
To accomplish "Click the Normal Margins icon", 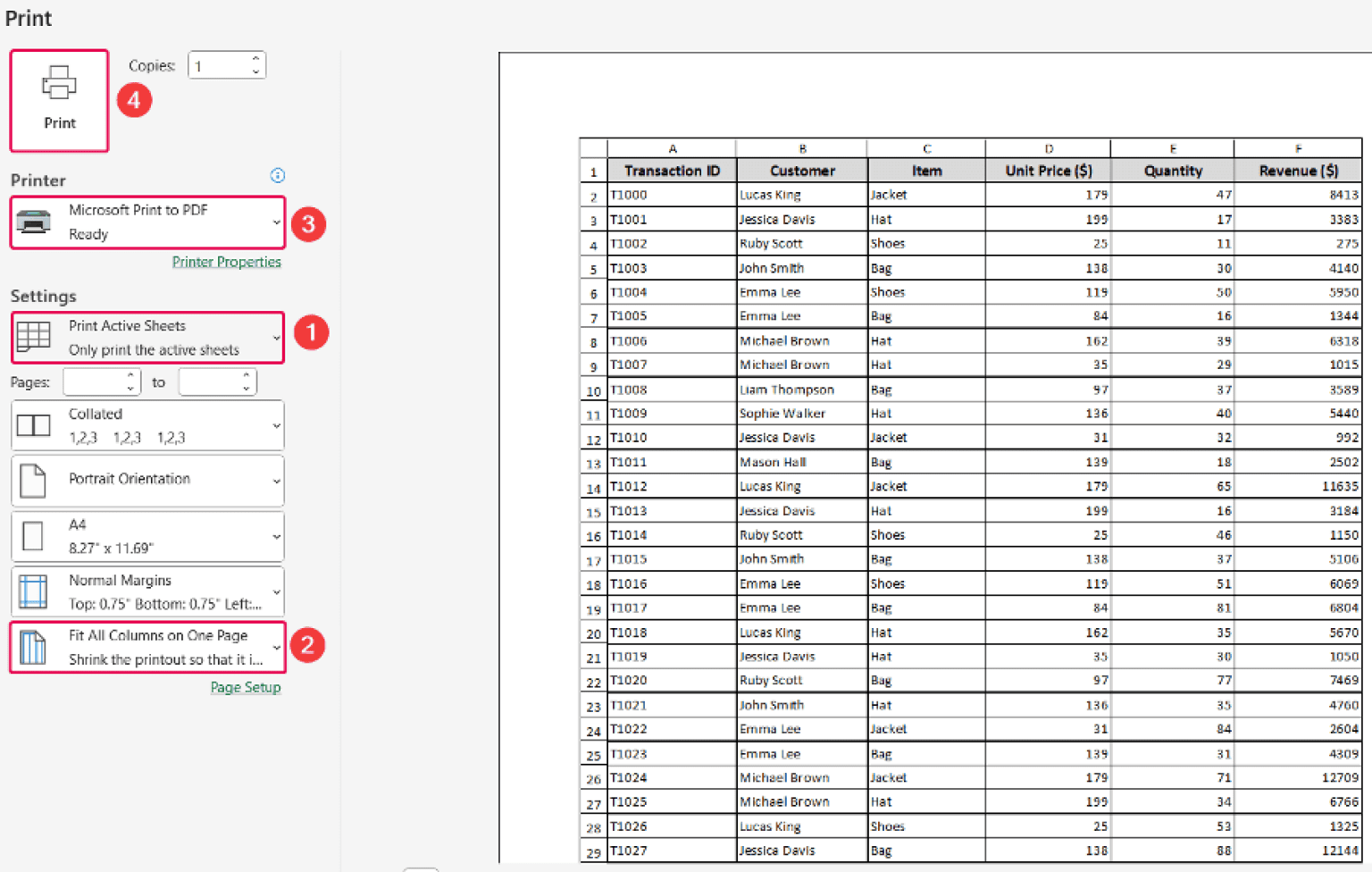I will point(33,591).
